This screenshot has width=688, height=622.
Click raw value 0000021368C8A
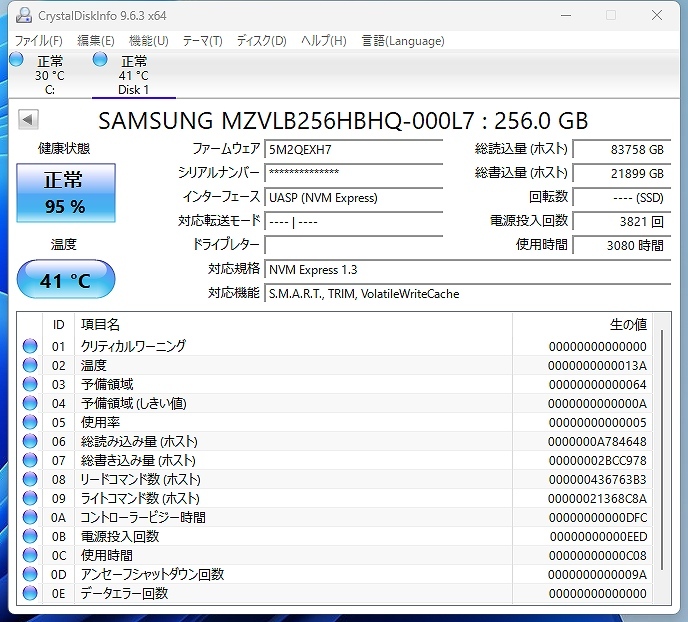[597, 499]
